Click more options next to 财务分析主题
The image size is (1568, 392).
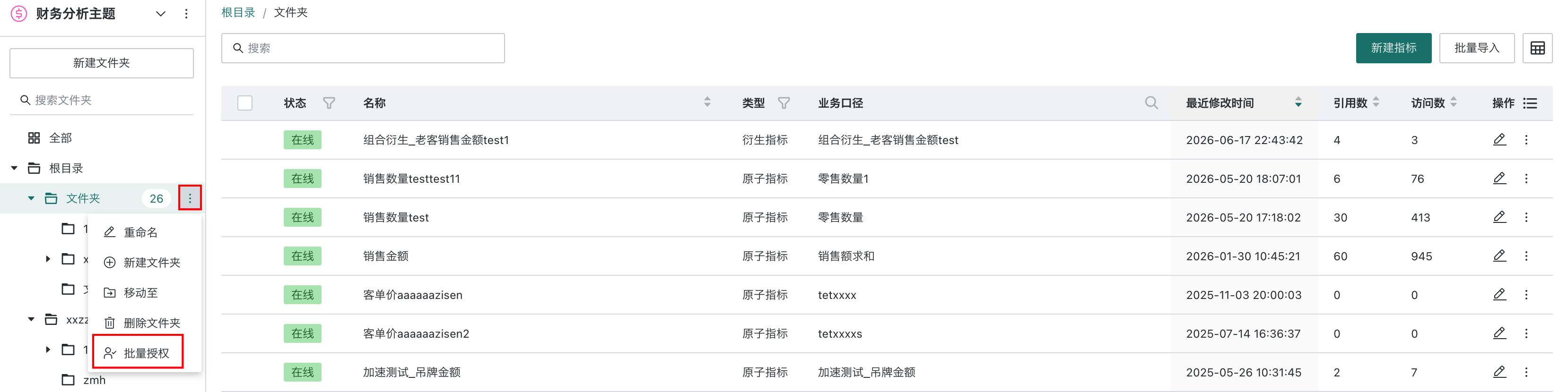[x=186, y=14]
